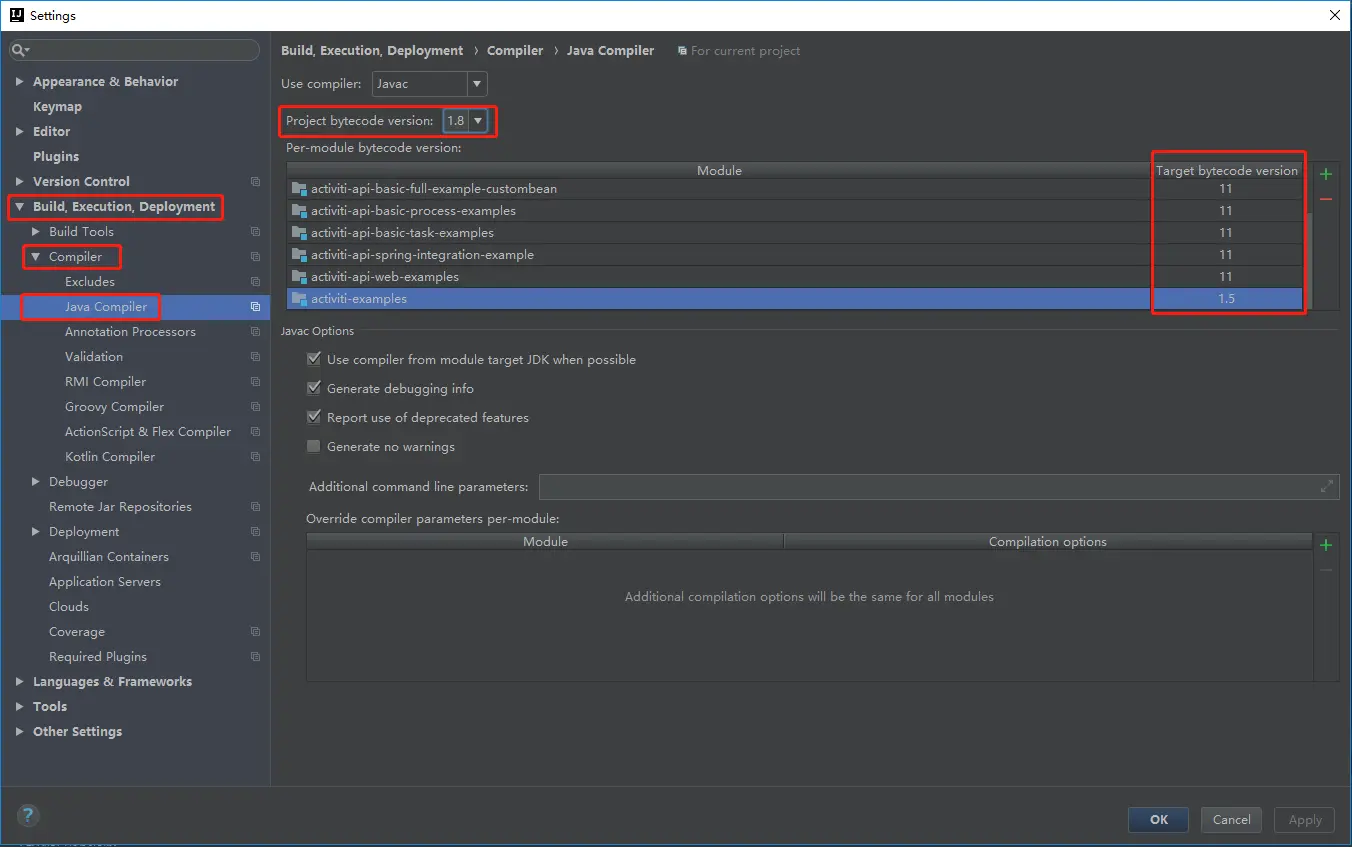Expand the Tools section arrow
This screenshot has height=847, width=1352.
point(19,707)
